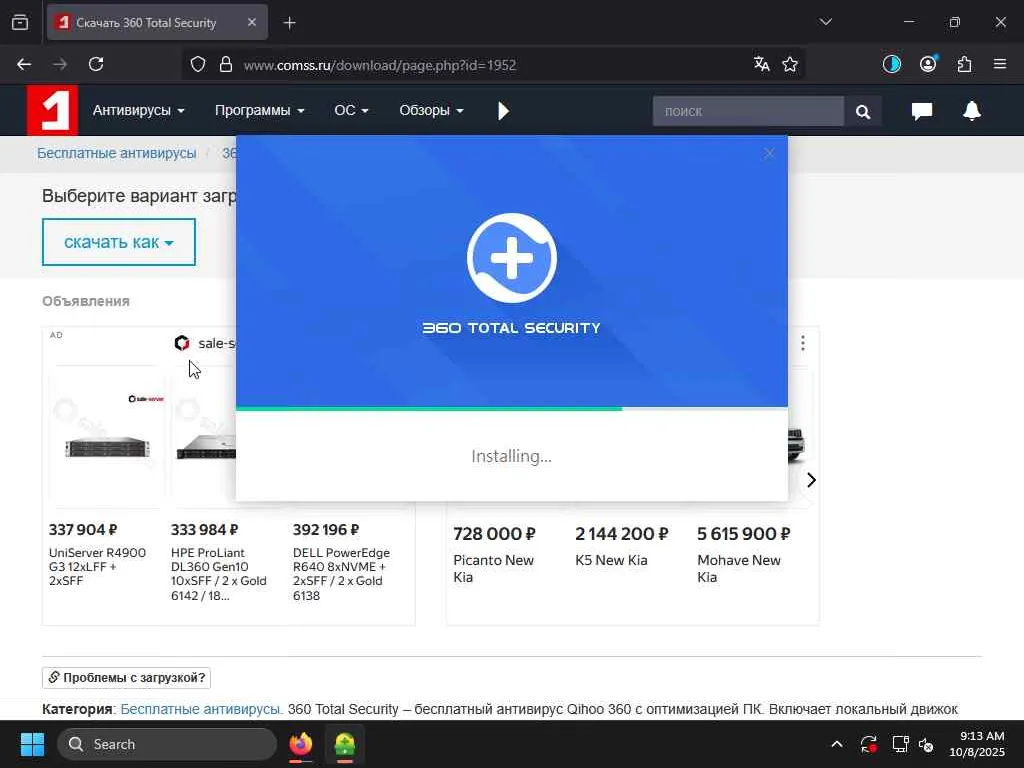This screenshot has width=1024, height=768.
Task: Open notifications bell icon
Action: (x=972, y=110)
